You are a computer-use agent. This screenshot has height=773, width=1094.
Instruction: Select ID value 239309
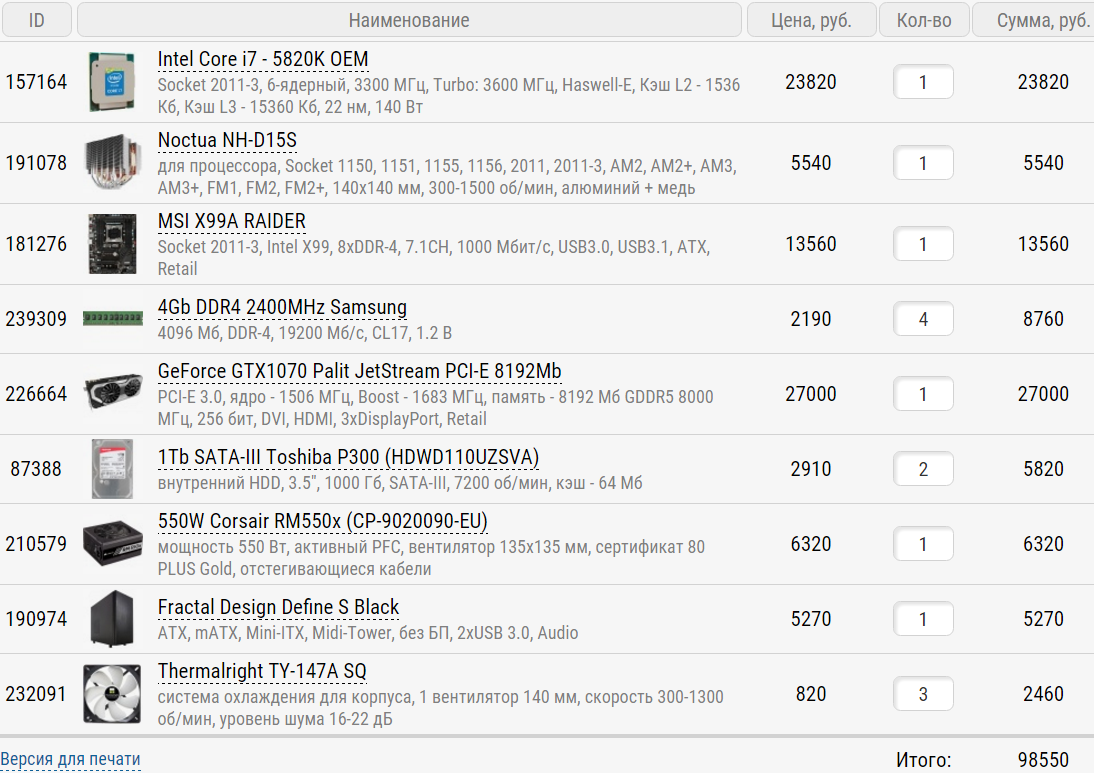[x=36, y=319]
